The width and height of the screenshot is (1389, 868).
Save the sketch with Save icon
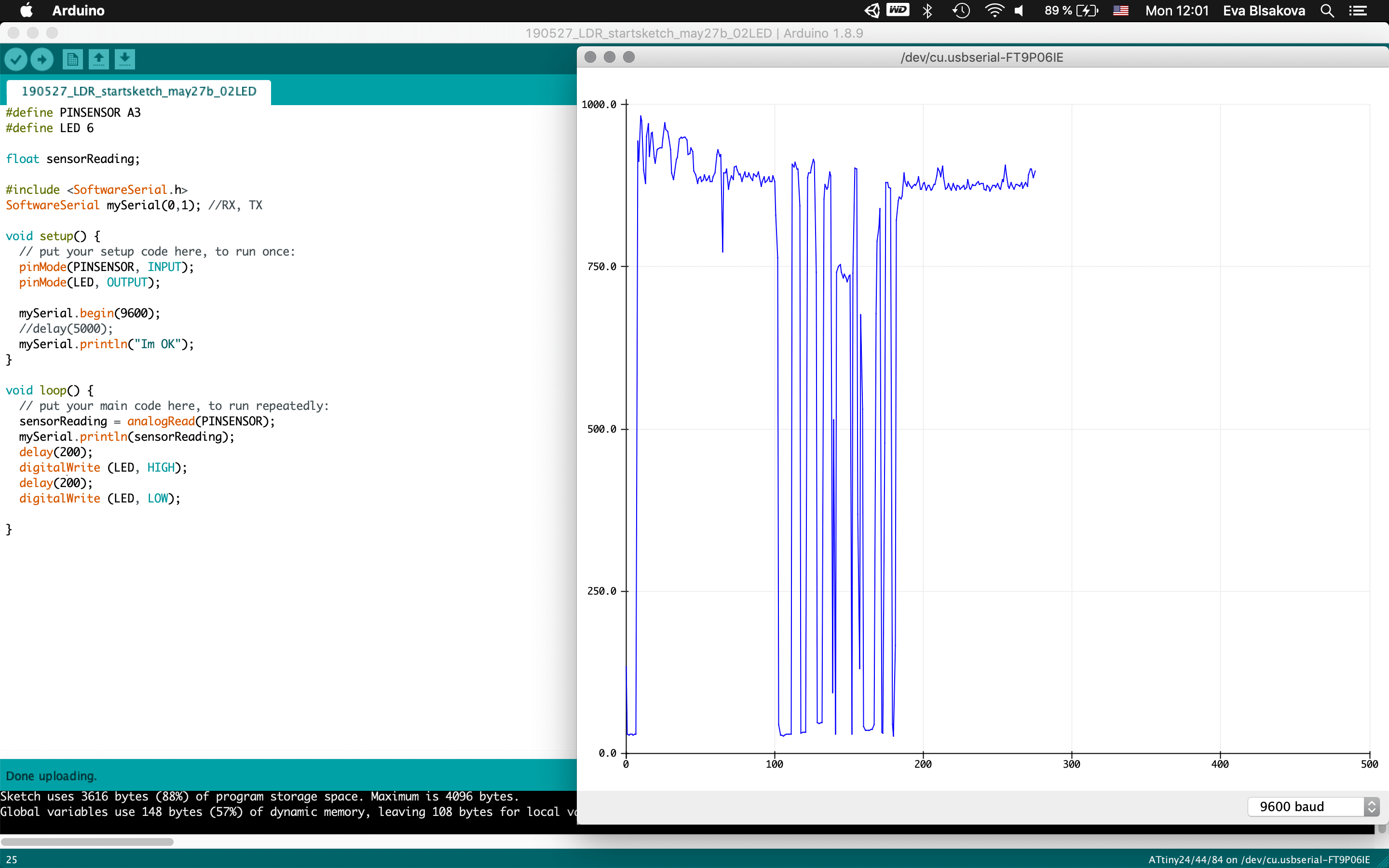124,59
